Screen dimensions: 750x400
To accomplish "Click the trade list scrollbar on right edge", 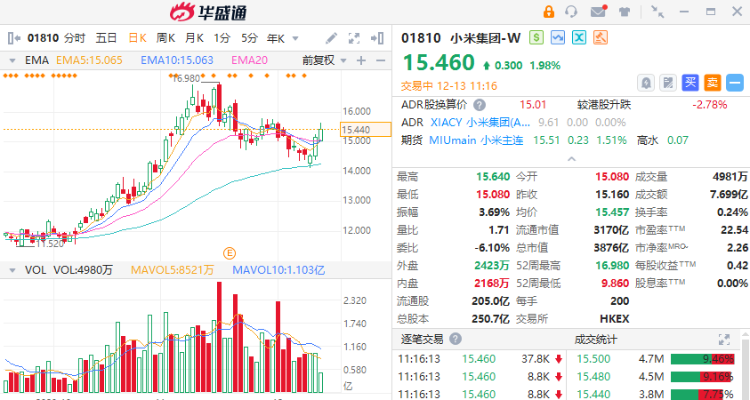I will click(x=745, y=368).
